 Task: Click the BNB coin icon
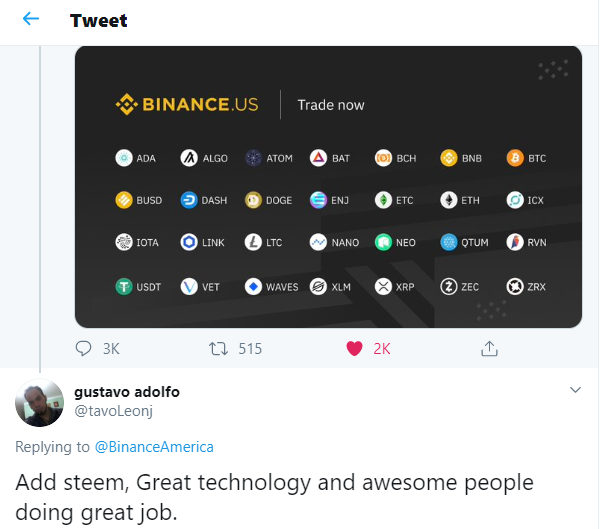(448, 158)
